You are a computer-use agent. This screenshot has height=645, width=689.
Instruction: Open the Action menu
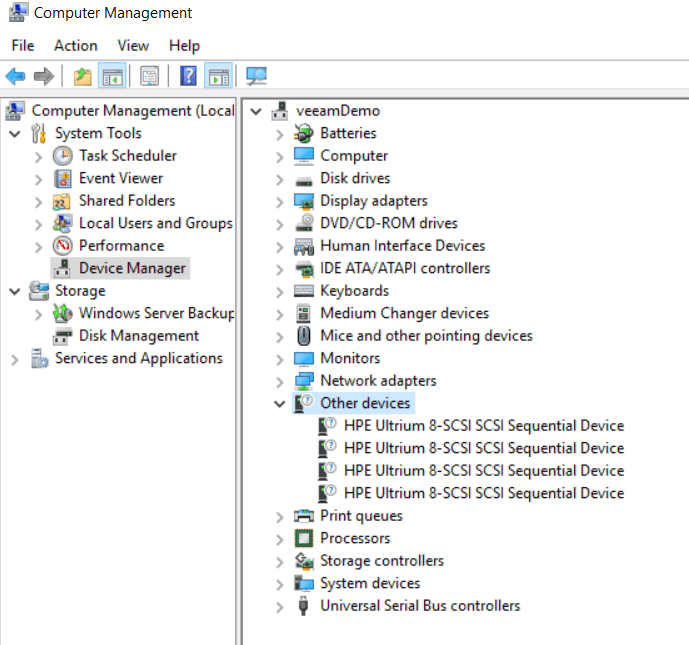pos(76,45)
